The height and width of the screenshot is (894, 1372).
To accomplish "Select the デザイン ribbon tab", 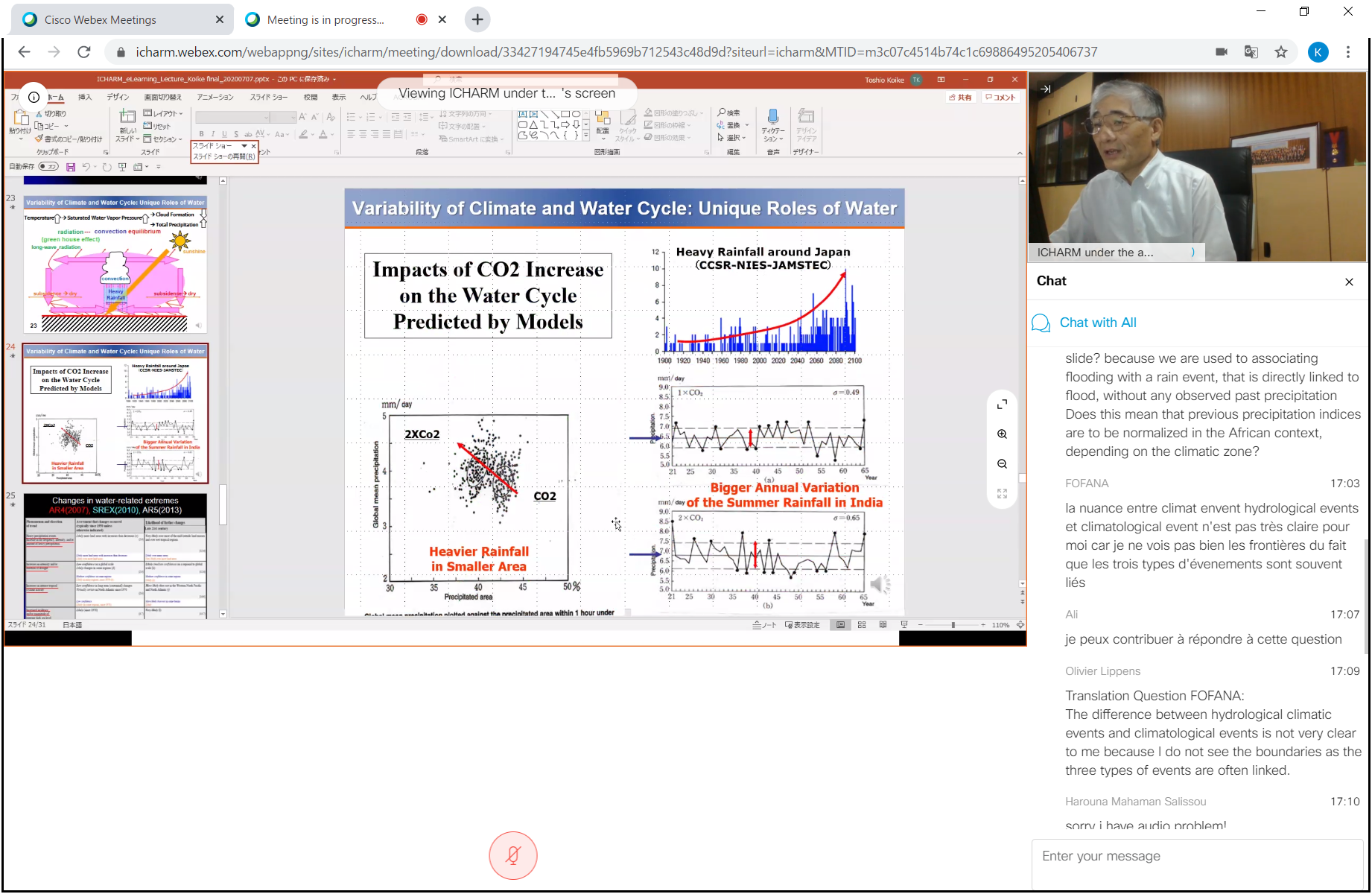I will coord(118,98).
